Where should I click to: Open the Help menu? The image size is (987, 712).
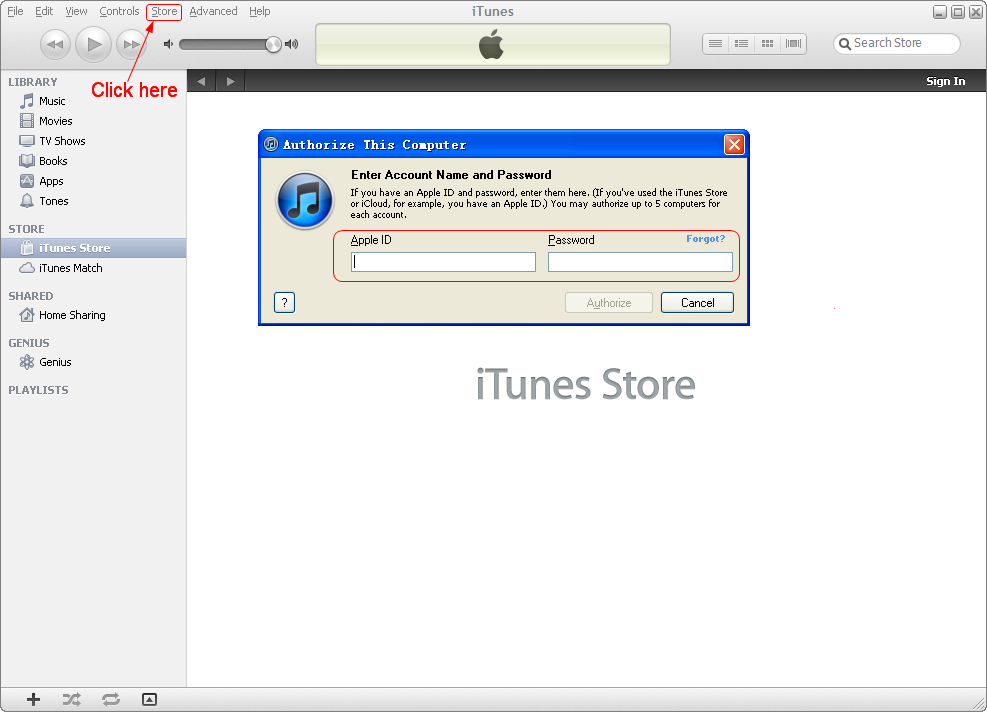(x=259, y=11)
